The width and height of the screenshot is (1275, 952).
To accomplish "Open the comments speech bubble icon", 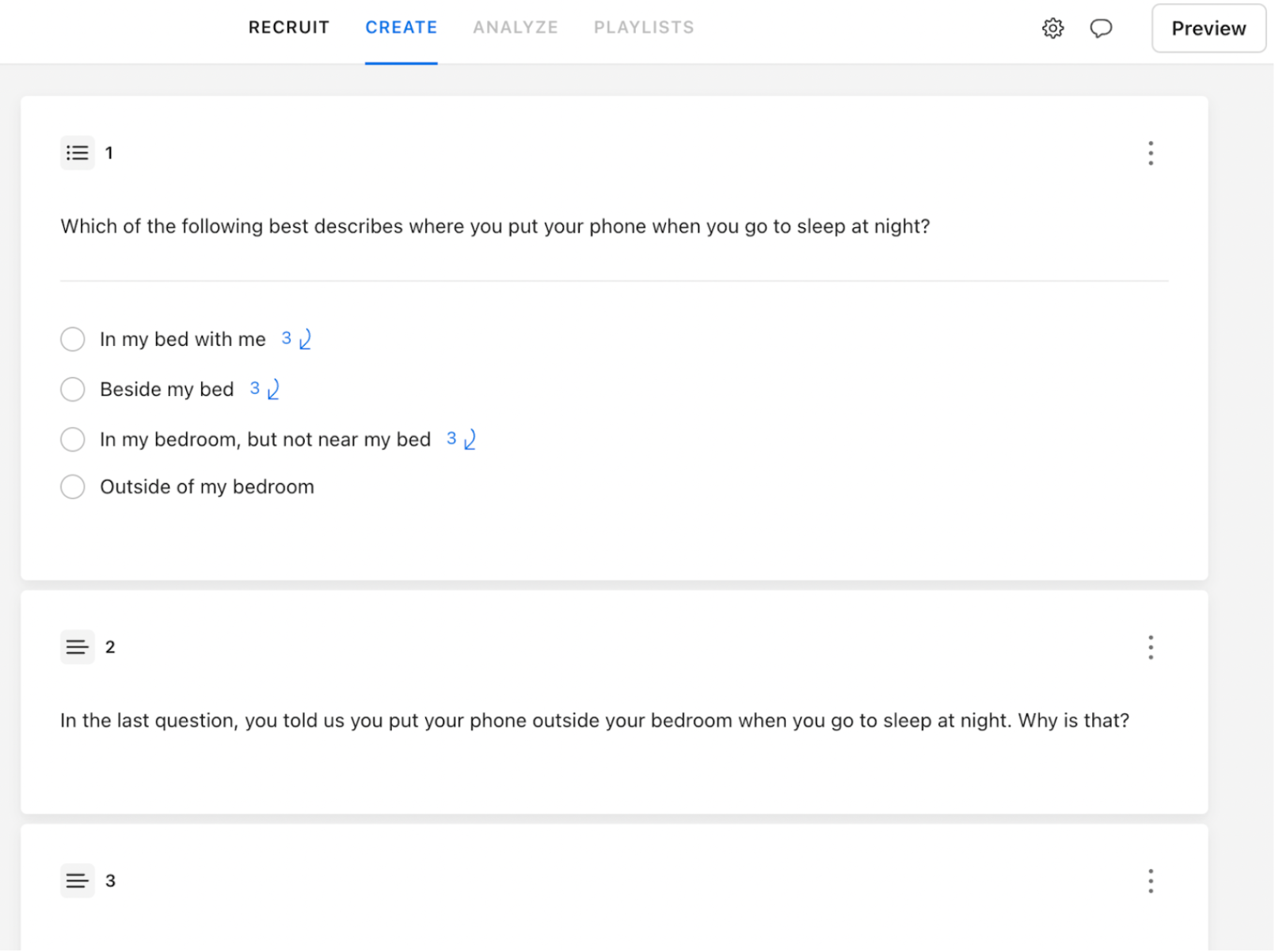I will (x=1102, y=29).
